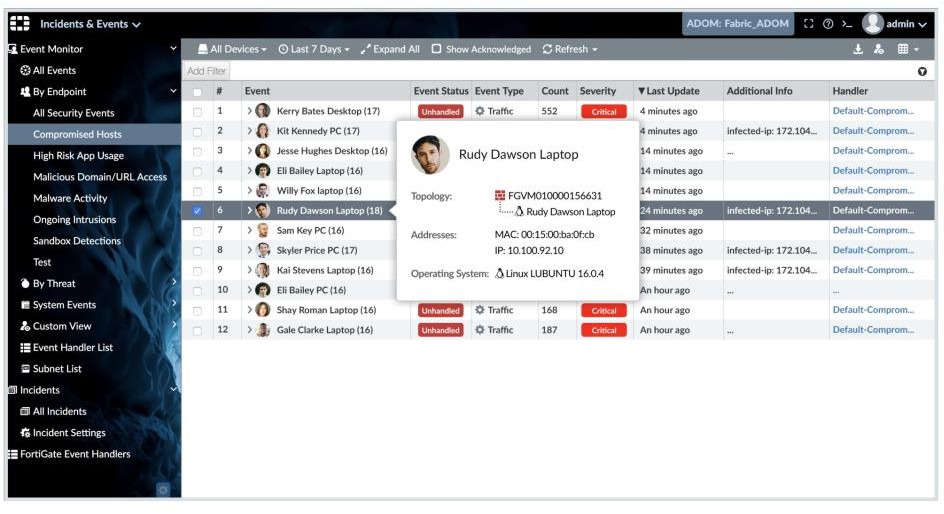Select Malware Activity in sidebar
The width and height of the screenshot is (944, 514).
click(x=70, y=198)
